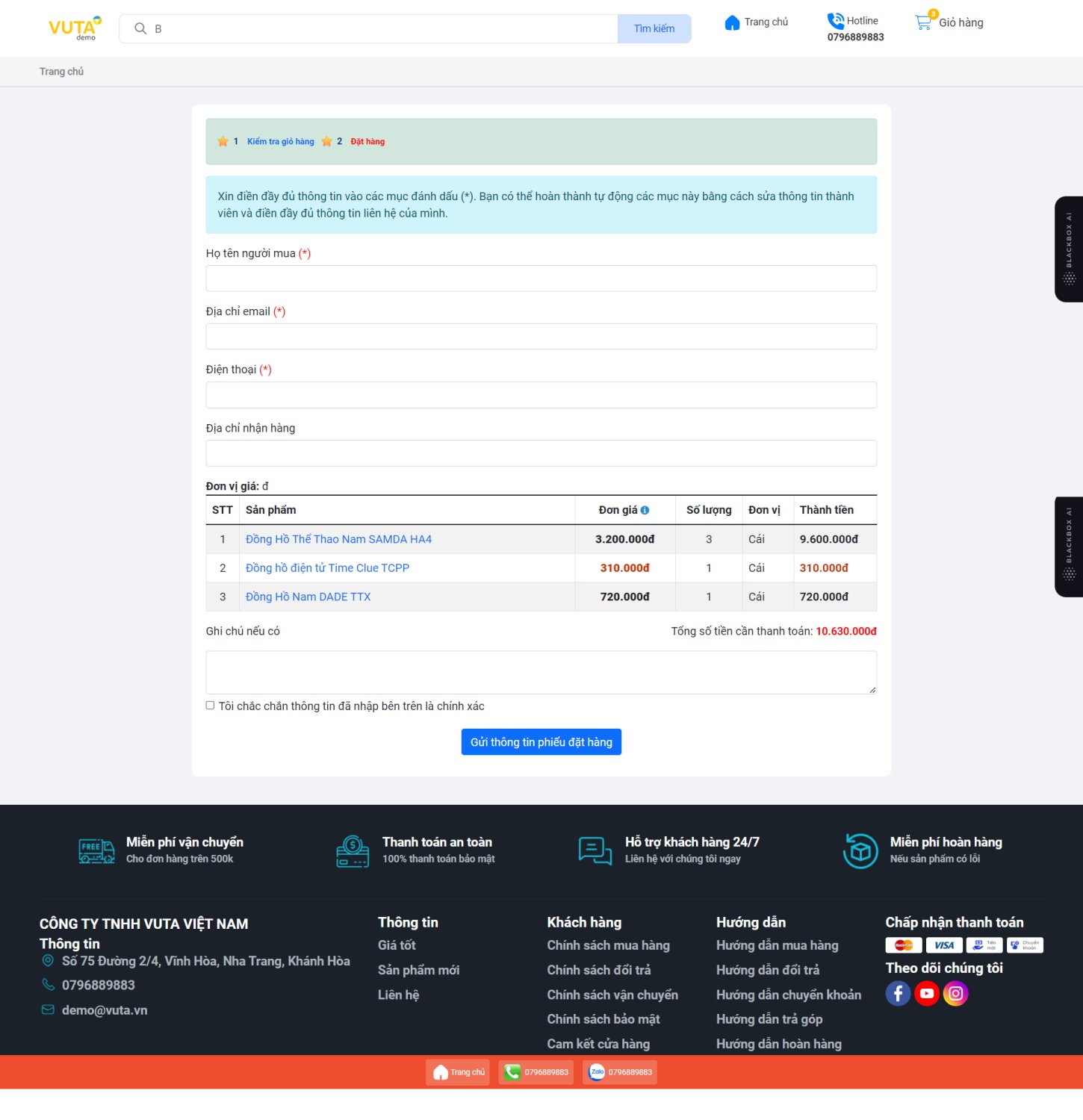The height and width of the screenshot is (1120, 1083).
Task: Open Chính sách đổi trả footer link
Action: pos(599,970)
